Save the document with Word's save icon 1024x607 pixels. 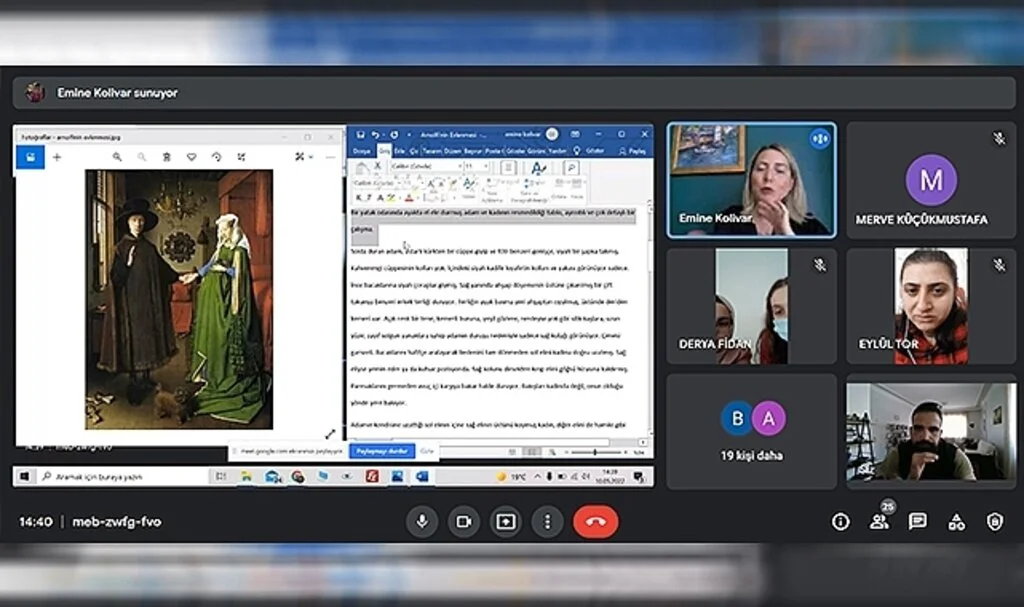point(360,135)
